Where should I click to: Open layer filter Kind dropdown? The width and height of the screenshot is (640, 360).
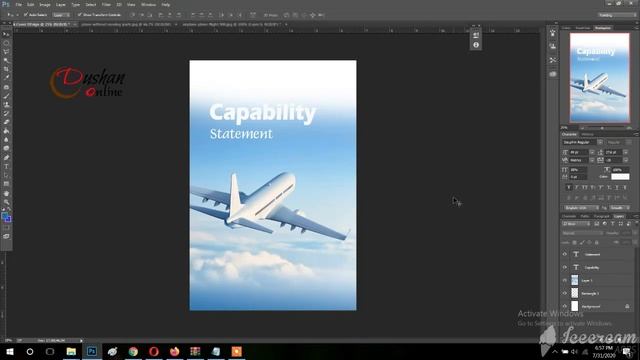coord(576,224)
